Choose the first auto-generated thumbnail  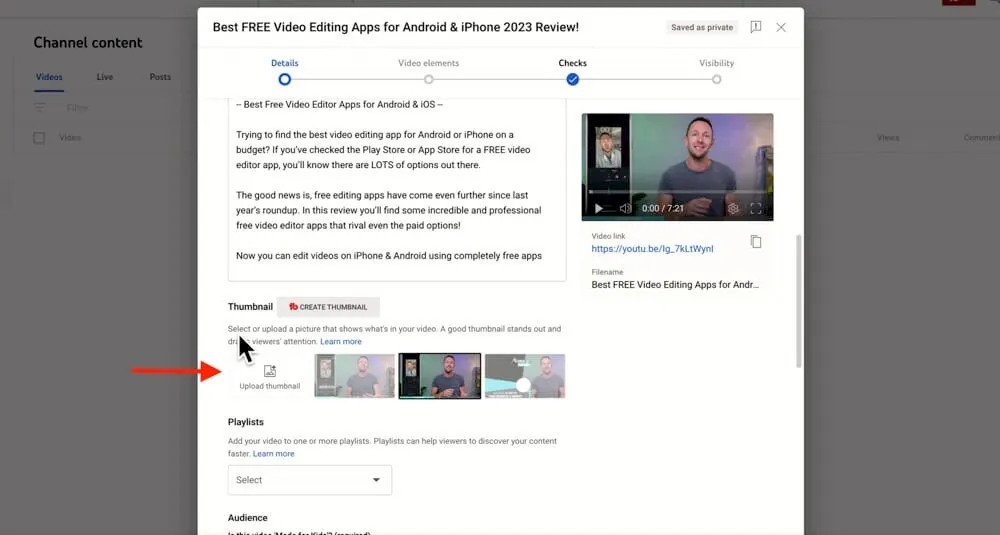tap(354, 376)
